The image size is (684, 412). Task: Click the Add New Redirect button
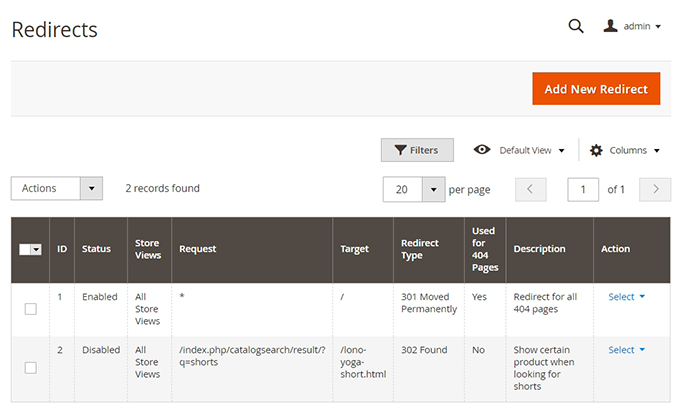click(x=596, y=89)
